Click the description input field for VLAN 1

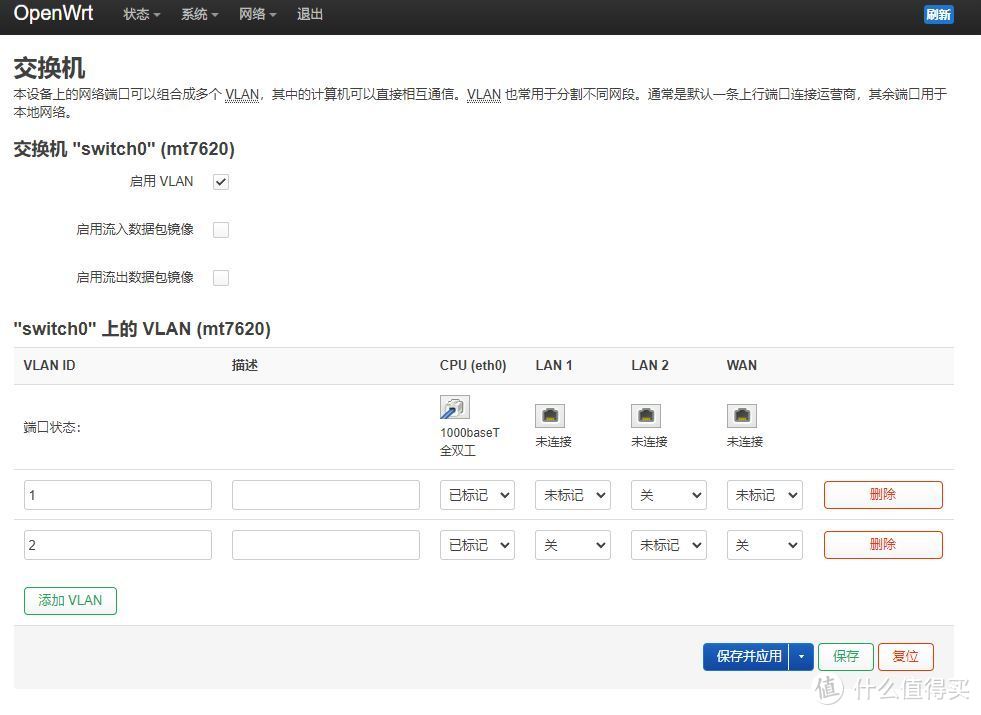pyautogui.click(x=325, y=494)
